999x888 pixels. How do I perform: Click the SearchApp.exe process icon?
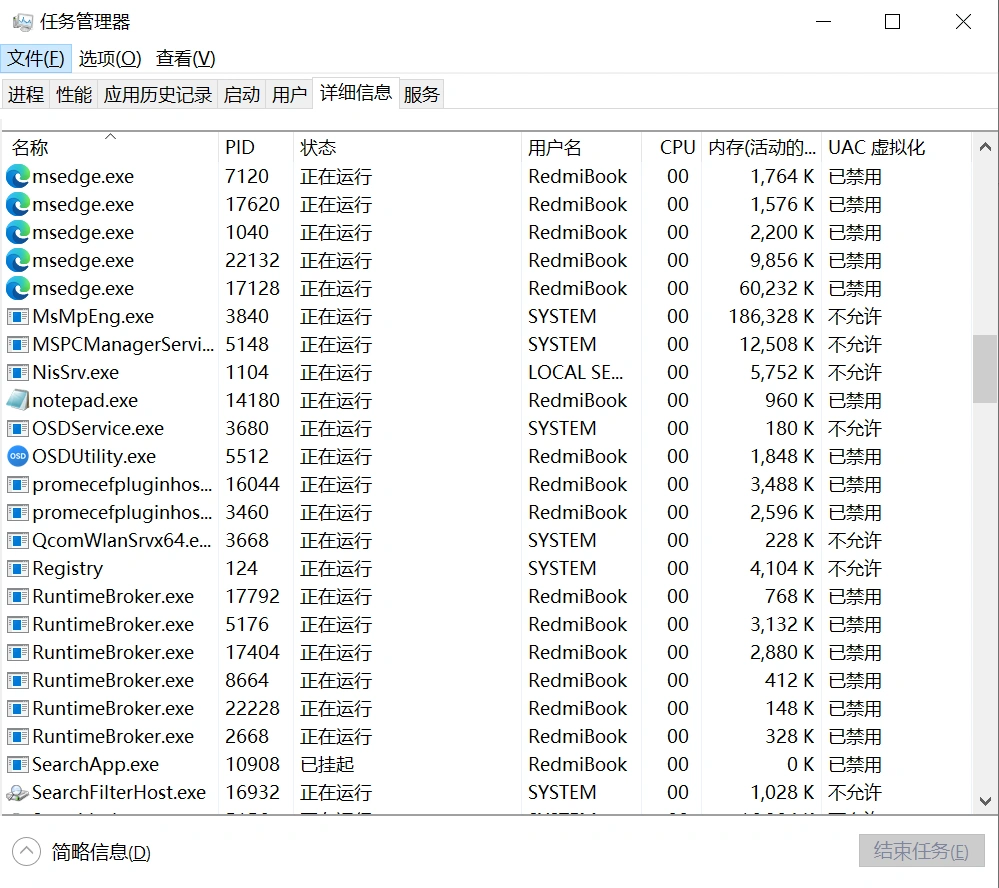[x=18, y=764]
